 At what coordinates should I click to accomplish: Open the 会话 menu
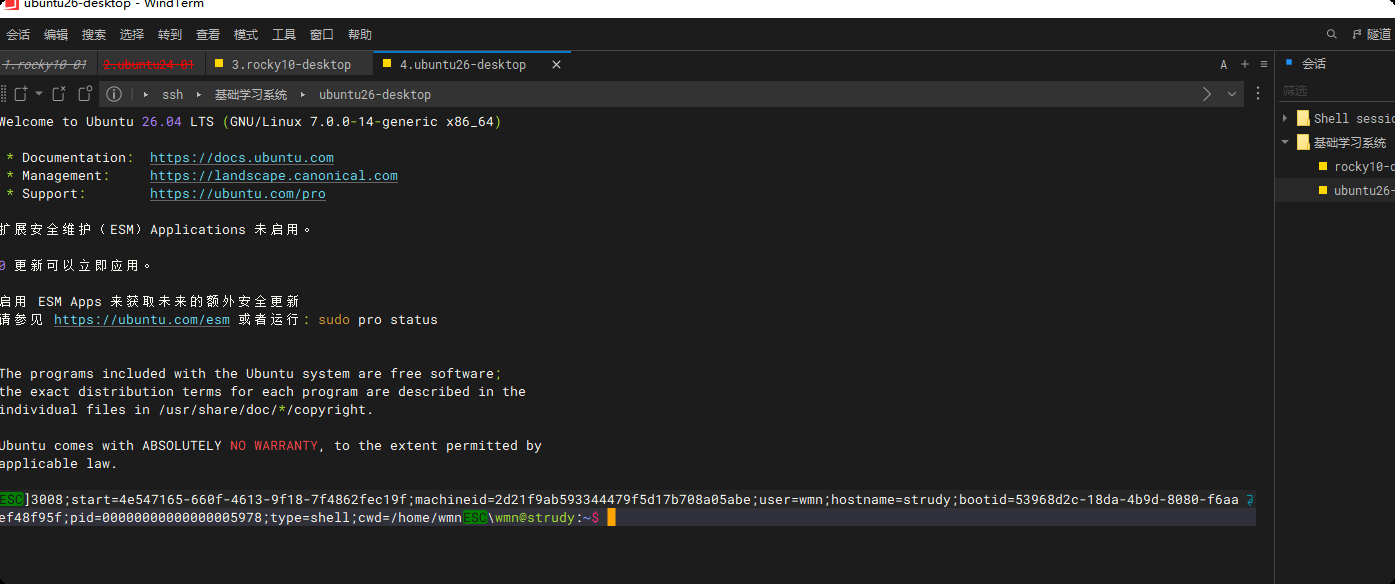[x=18, y=35]
